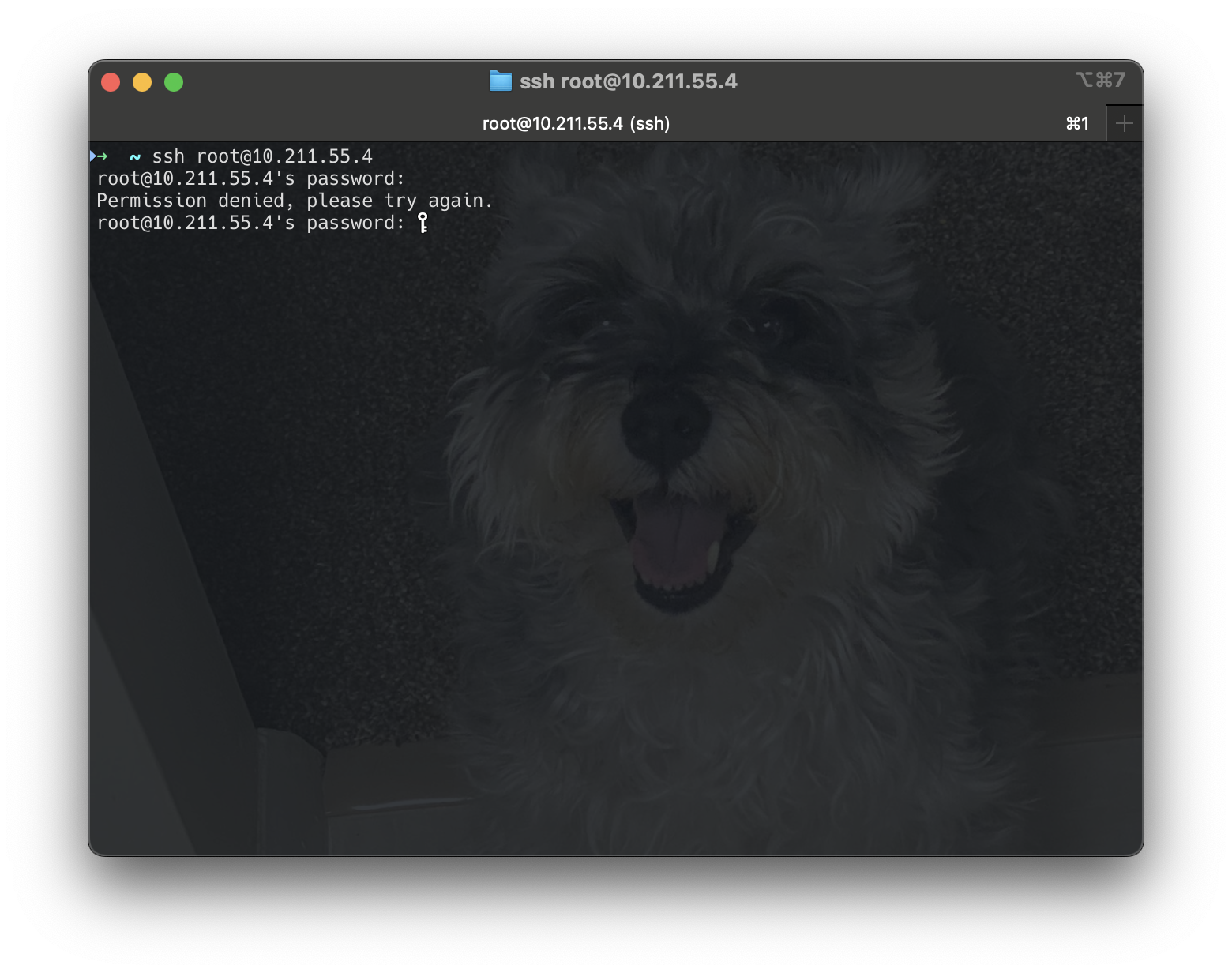
Task: Click the typed ssh root@10.211.55.4 command
Action: tap(262, 156)
